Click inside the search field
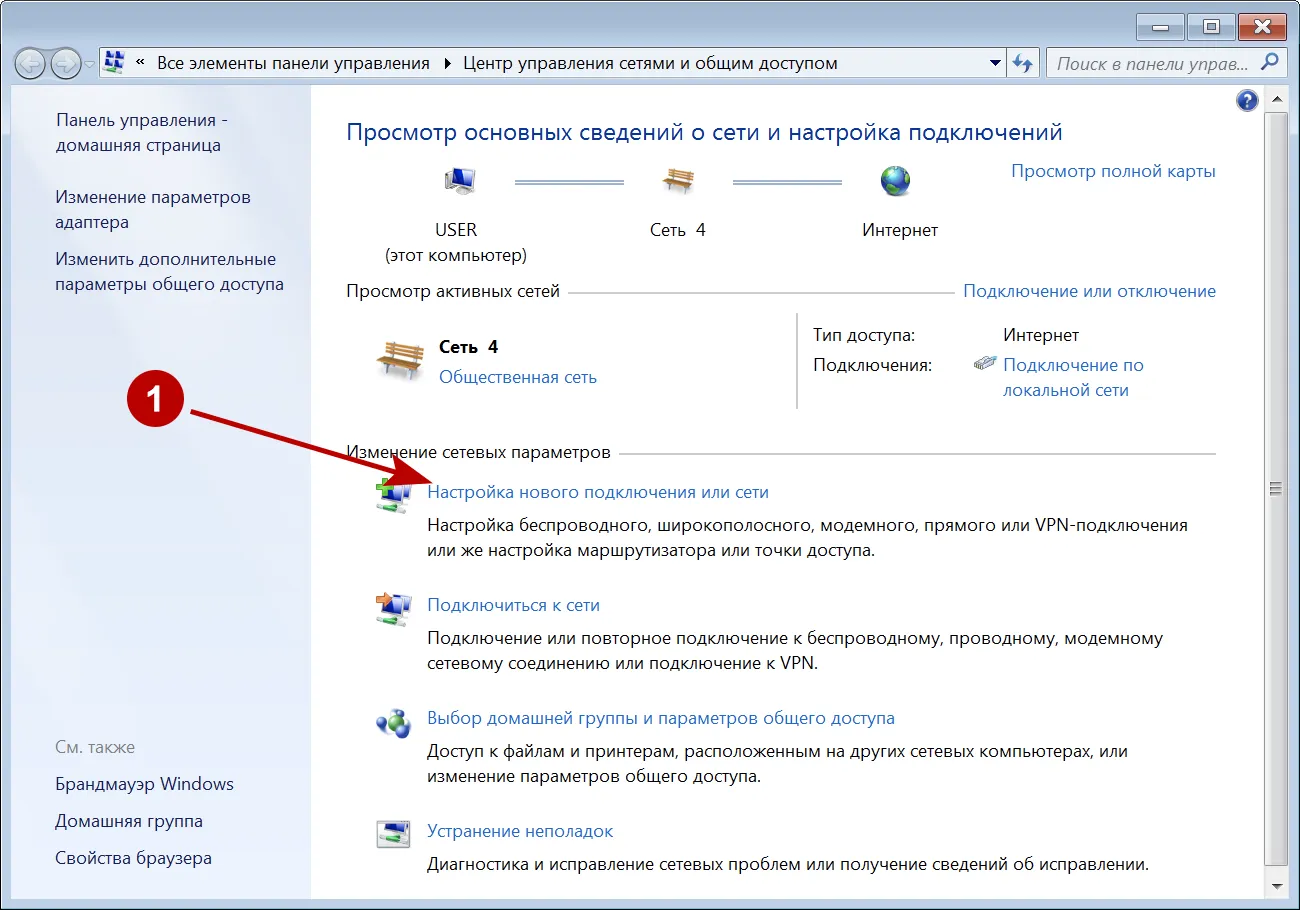1300x910 pixels. (1150, 62)
